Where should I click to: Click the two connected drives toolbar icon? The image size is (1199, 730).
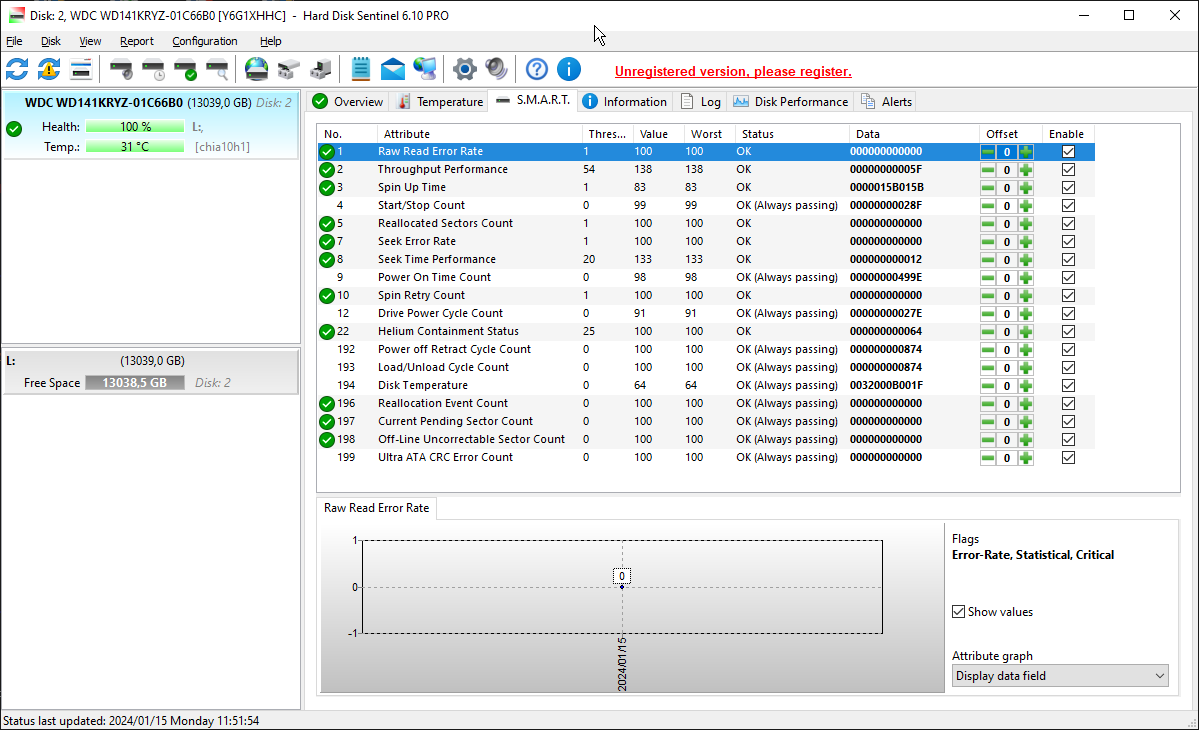coord(288,70)
